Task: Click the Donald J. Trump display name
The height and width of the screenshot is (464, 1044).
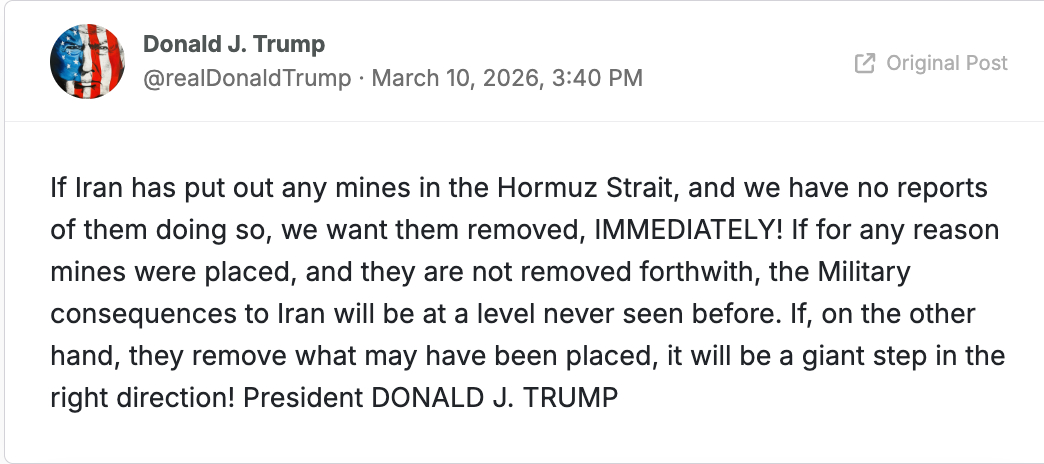Action: pyautogui.click(x=234, y=45)
